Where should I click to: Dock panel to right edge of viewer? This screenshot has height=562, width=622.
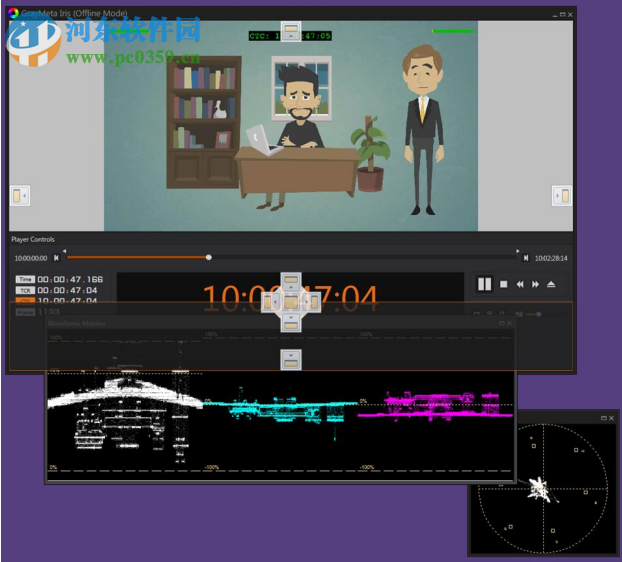562,196
